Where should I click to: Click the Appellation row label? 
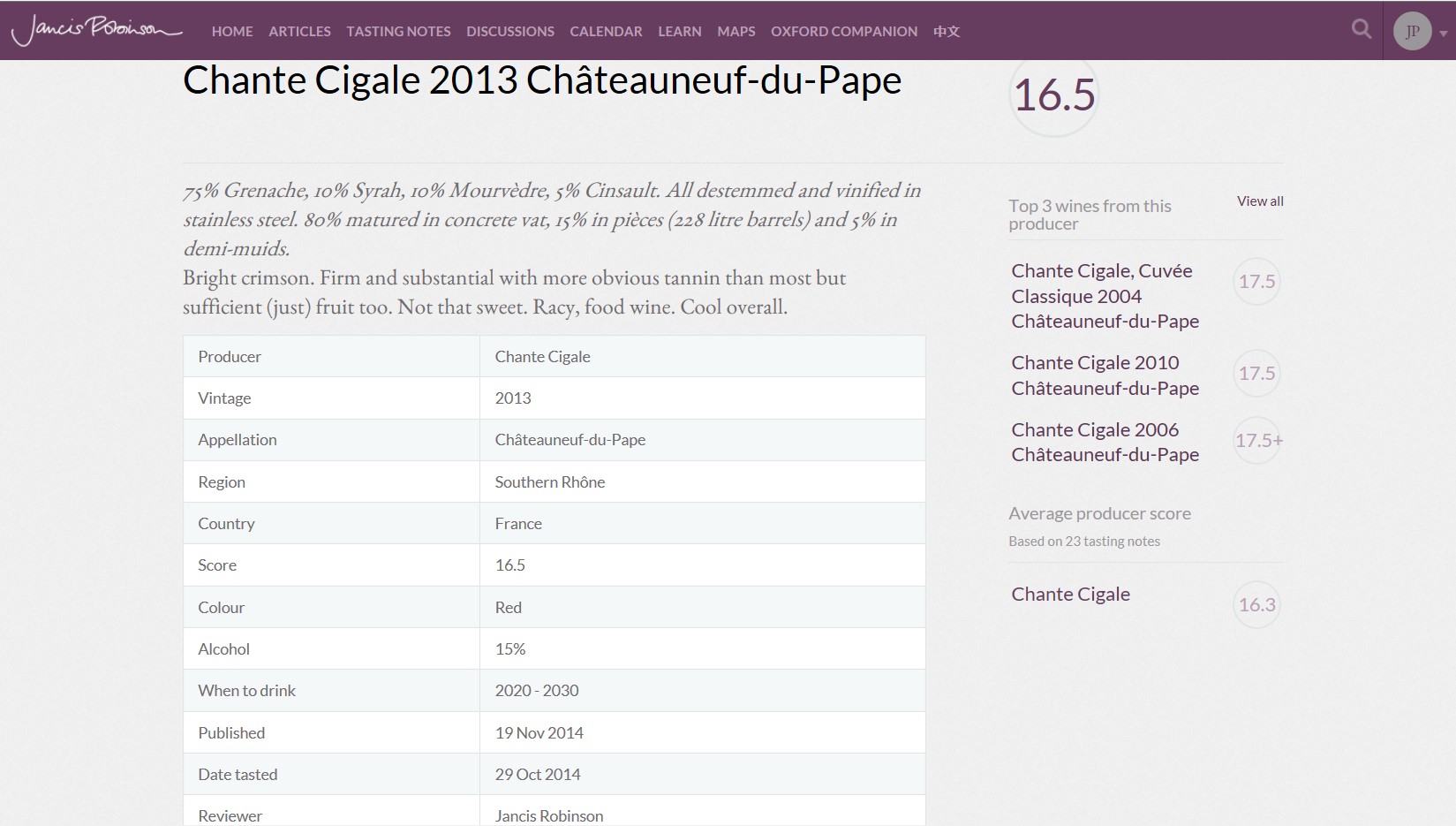click(238, 440)
